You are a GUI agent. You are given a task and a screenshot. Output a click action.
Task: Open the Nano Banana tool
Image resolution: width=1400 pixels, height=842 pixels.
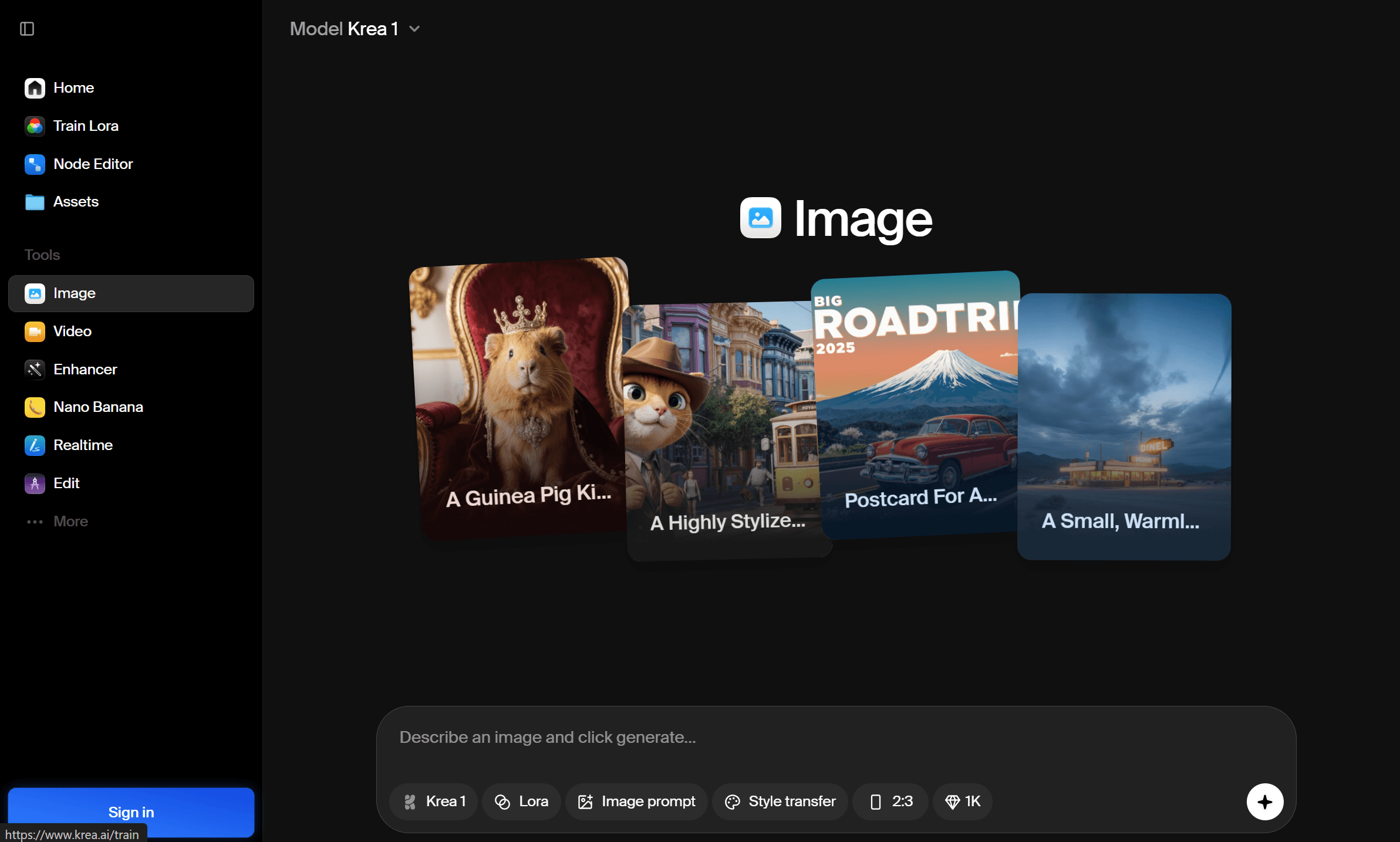131,407
